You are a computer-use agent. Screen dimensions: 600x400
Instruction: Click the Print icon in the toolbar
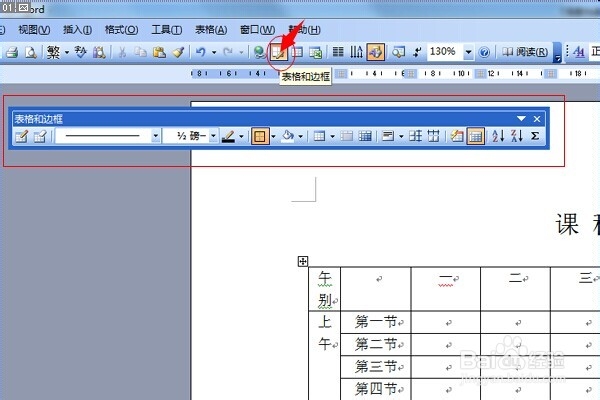pos(12,52)
